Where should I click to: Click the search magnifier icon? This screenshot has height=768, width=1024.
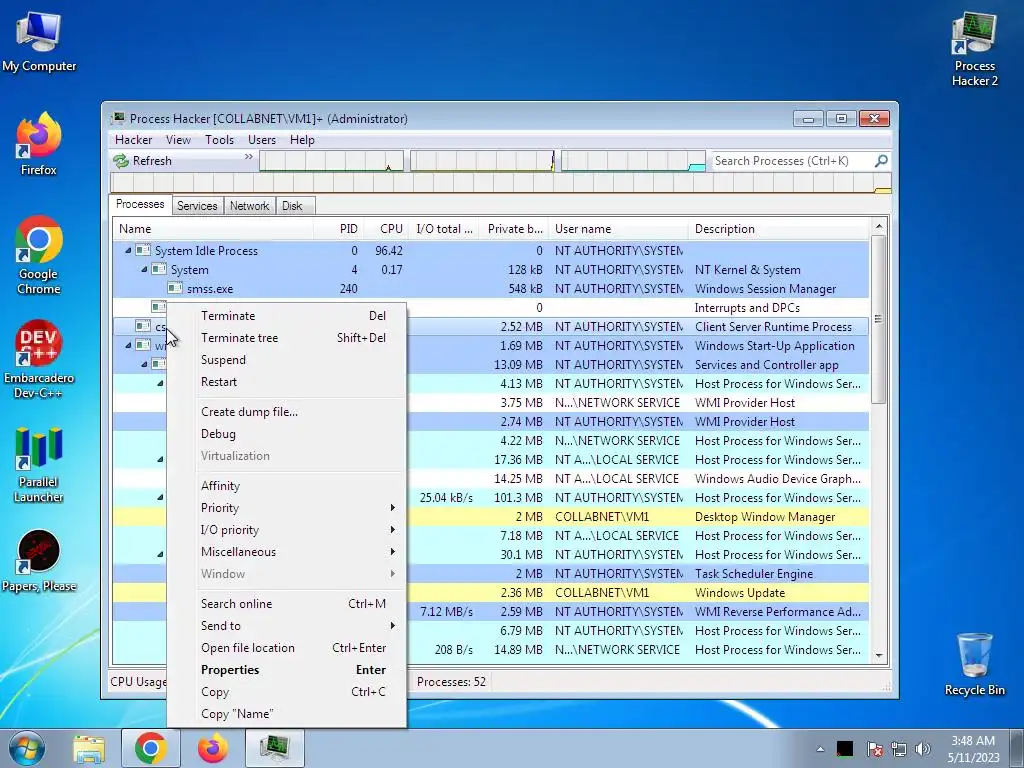point(881,161)
